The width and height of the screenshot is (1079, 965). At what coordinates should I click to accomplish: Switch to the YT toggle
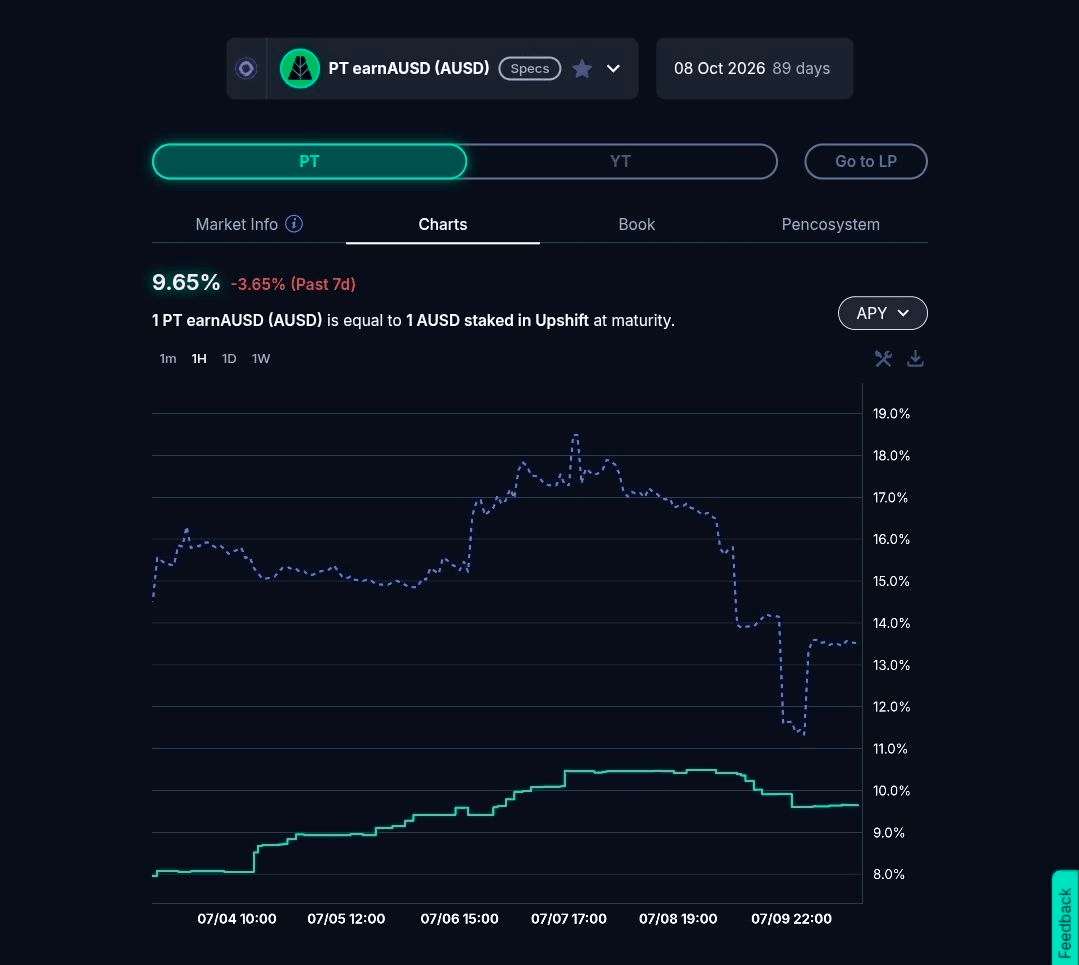(x=621, y=162)
